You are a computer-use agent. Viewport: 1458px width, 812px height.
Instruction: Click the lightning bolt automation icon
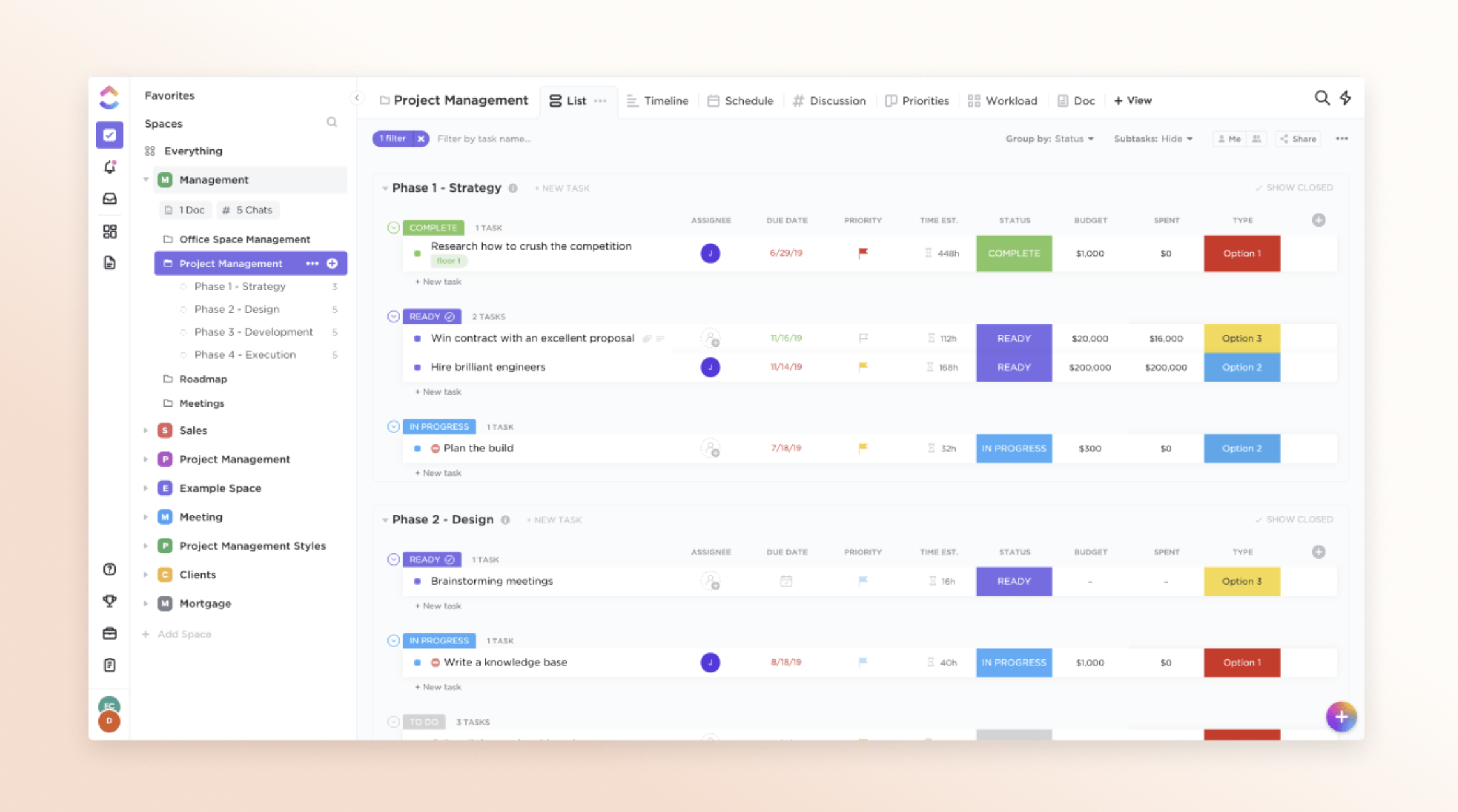pos(1345,98)
